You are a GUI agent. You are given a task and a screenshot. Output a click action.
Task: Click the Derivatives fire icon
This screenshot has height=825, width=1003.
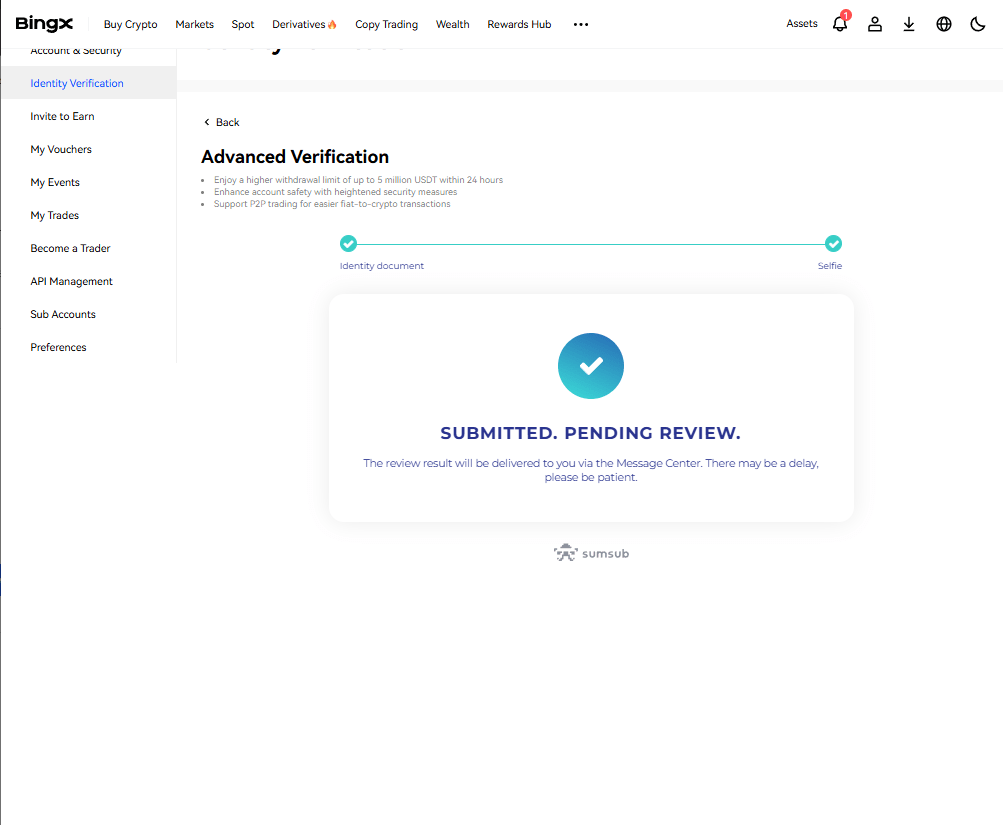(x=332, y=24)
